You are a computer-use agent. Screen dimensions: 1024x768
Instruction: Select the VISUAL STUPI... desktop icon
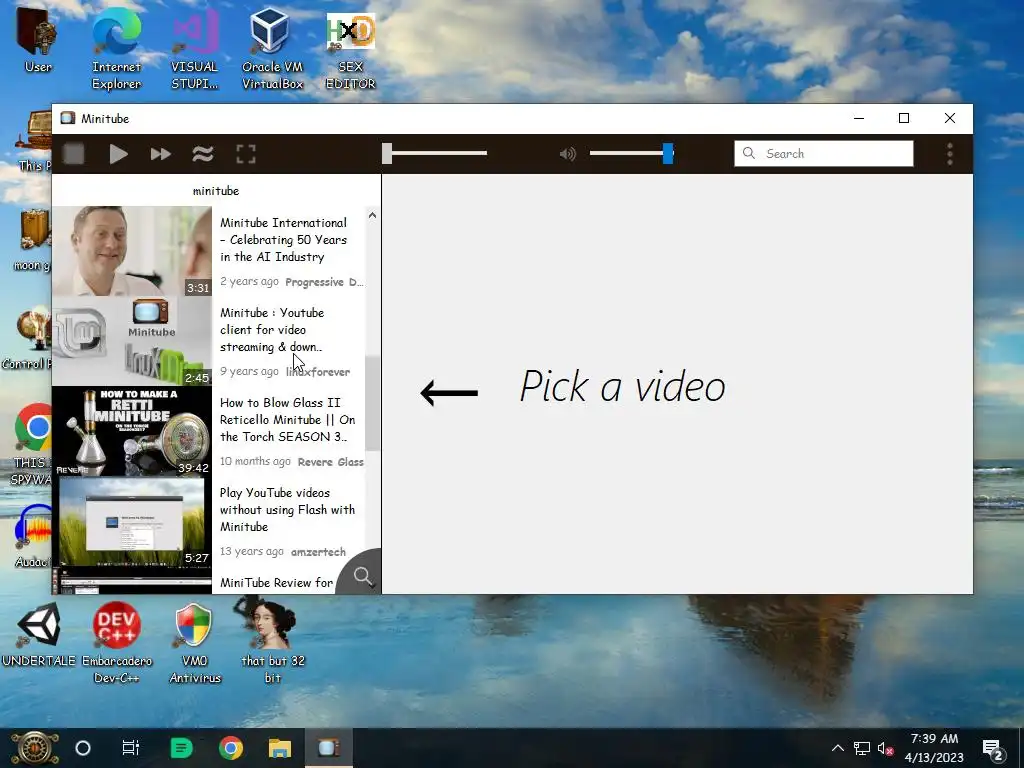pyautogui.click(x=195, y=49)
